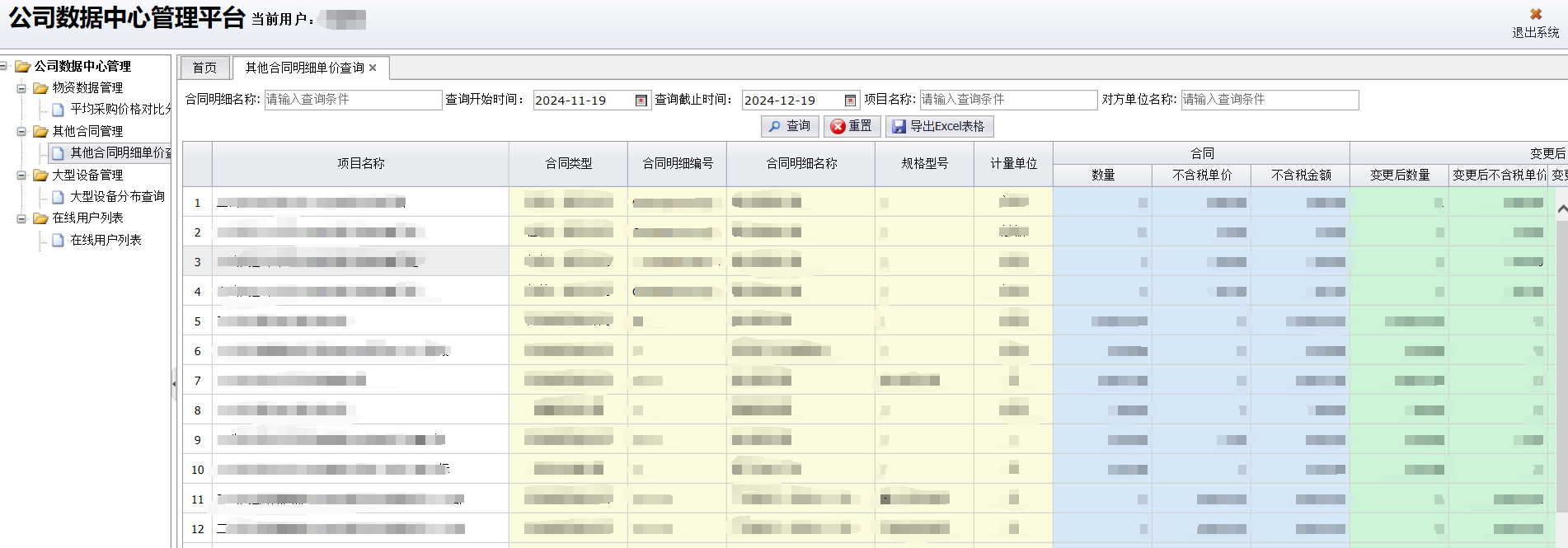Click the 查询 search button
Screen dimensions: 1568x548
tap(789, 126)
